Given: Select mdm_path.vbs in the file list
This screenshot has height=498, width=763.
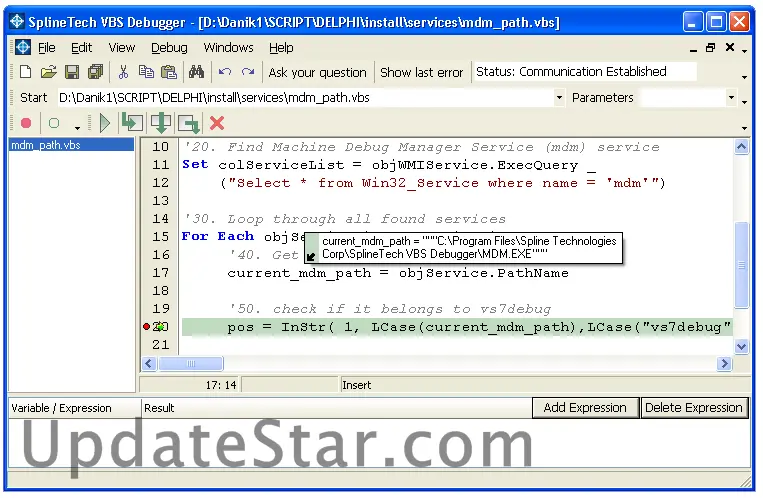Looking at the screenshot, I should 71,145.
